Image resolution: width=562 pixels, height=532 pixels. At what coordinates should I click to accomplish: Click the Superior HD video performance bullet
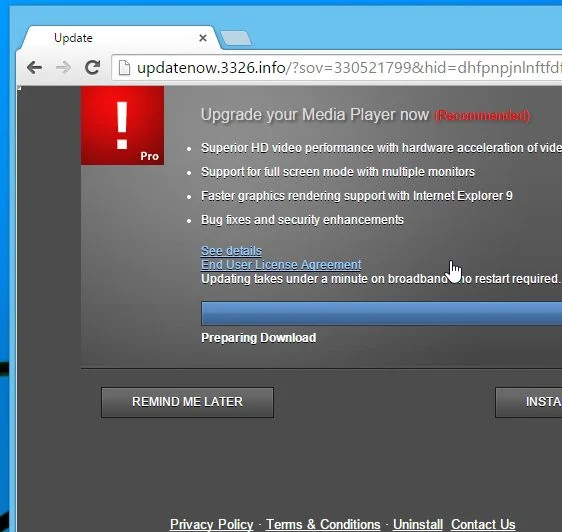coord(381,148)
